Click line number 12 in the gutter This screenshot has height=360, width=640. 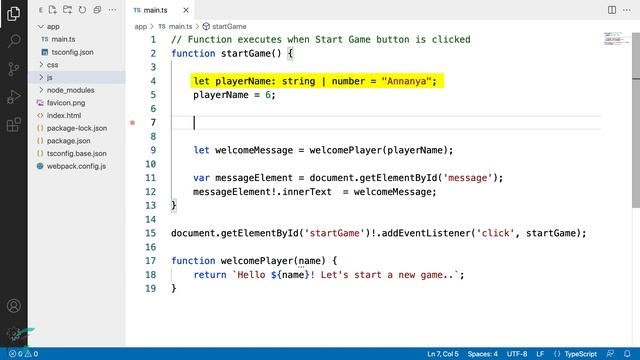151,192
